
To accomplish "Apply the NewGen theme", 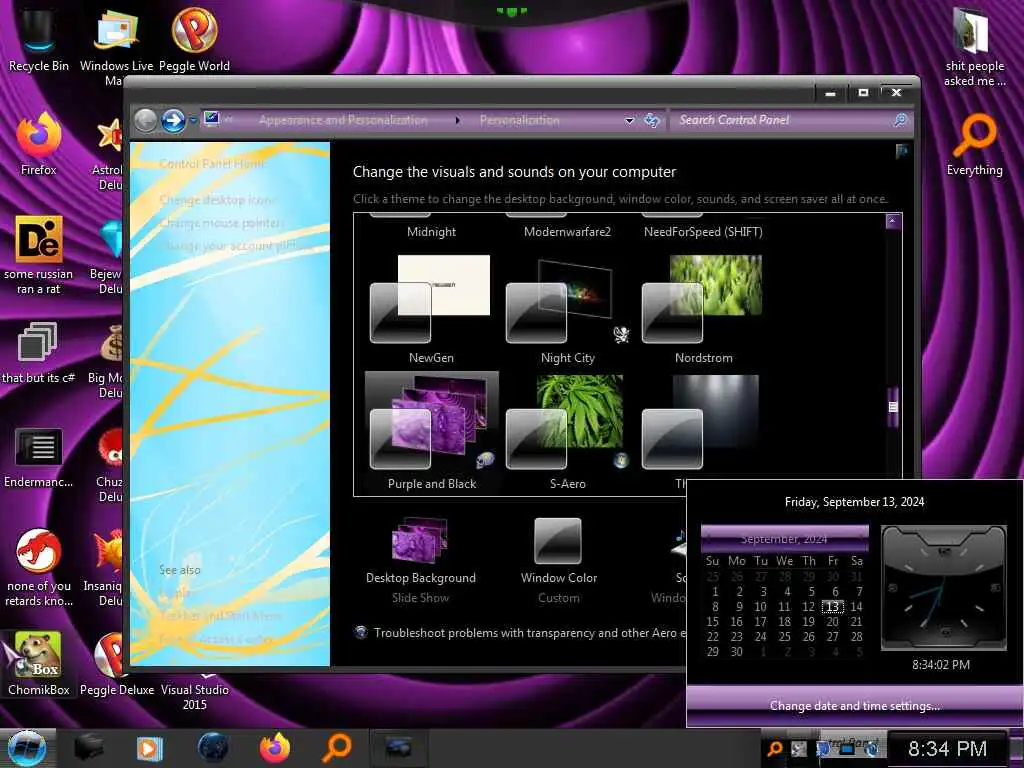I will pyautogui.click(x=431, y=308).
